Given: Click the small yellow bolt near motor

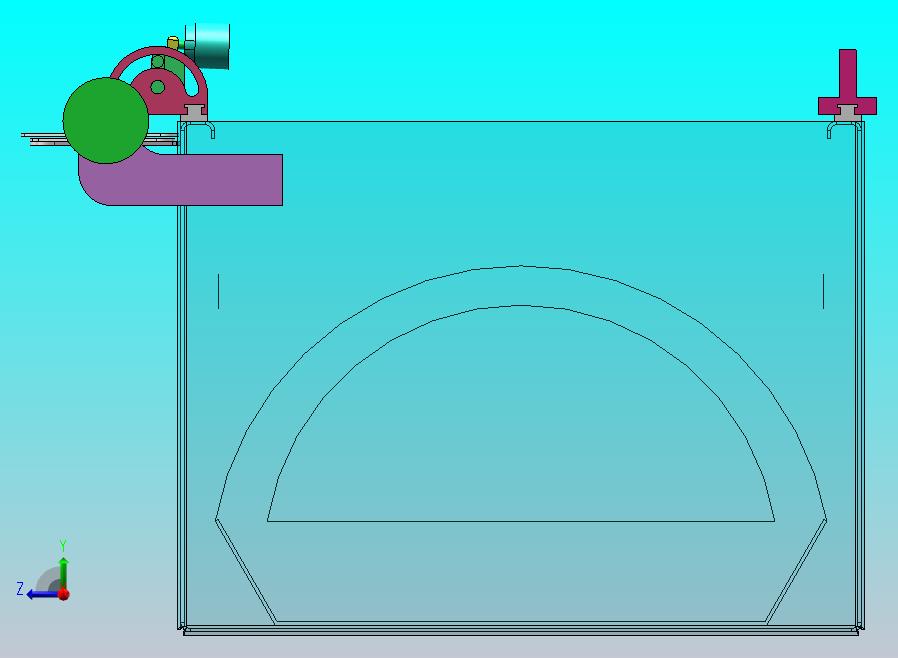Looking at the screenshot, I should coord(173,42).
